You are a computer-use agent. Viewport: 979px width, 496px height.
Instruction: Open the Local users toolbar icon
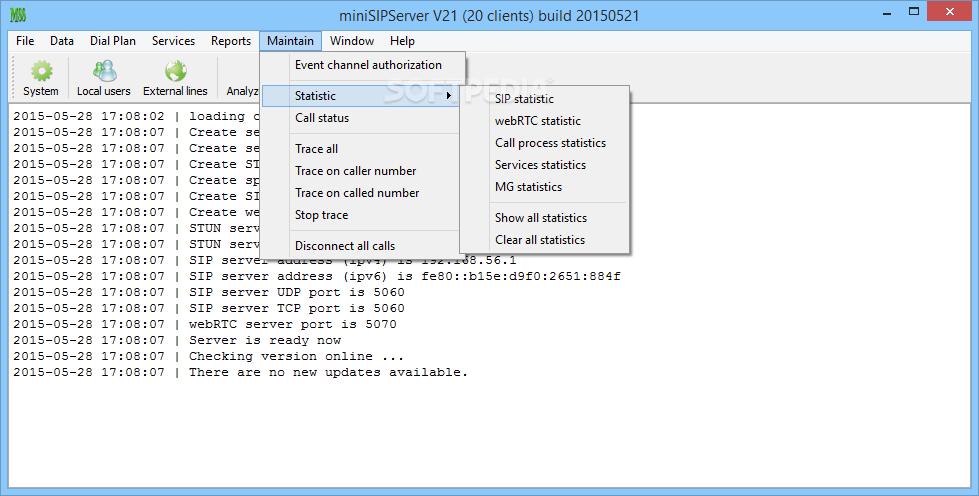[104, 78]
